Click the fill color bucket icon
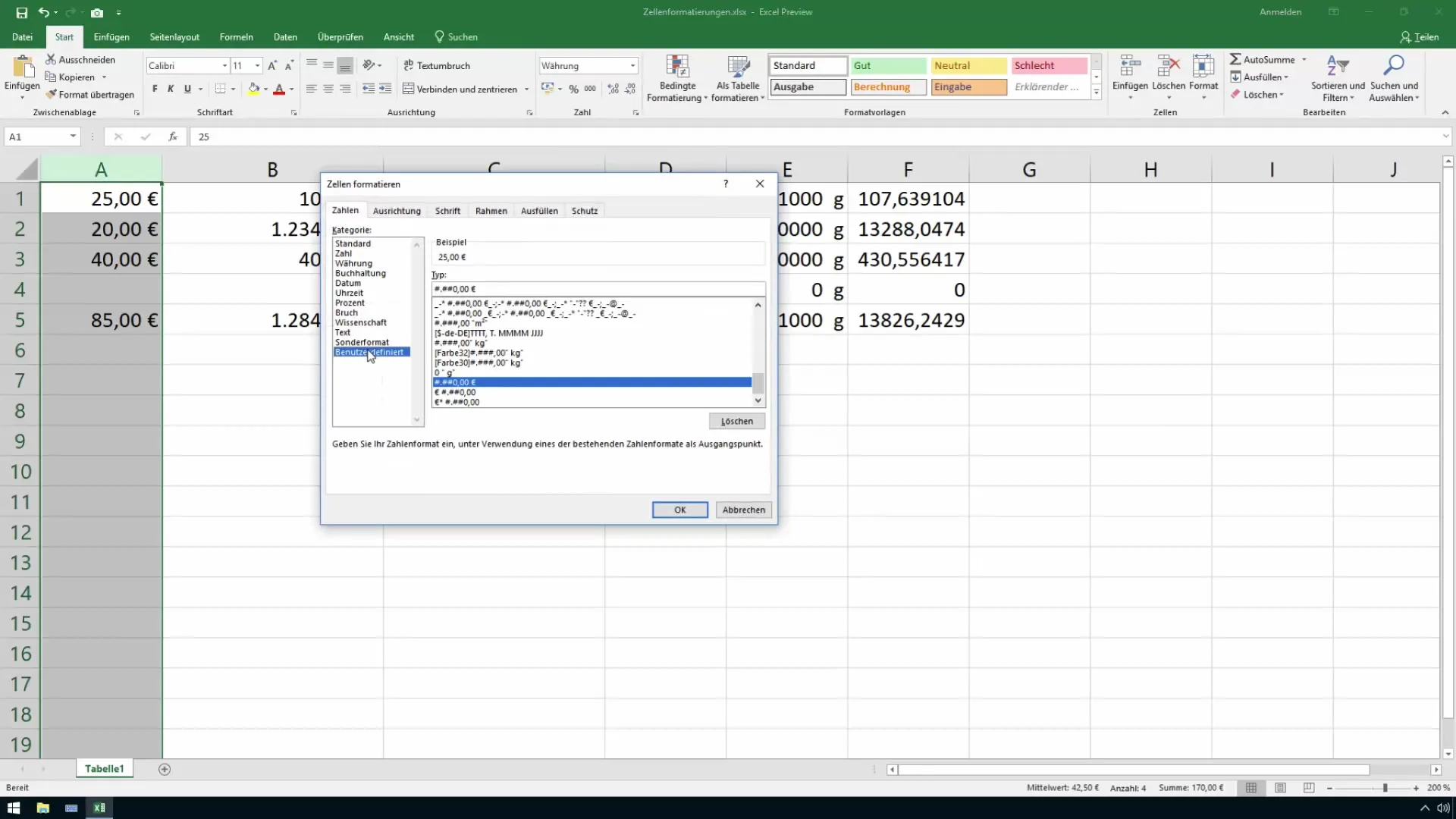Screen dimensions: 1456x819 pyautogui.click(x=253, y=89)
